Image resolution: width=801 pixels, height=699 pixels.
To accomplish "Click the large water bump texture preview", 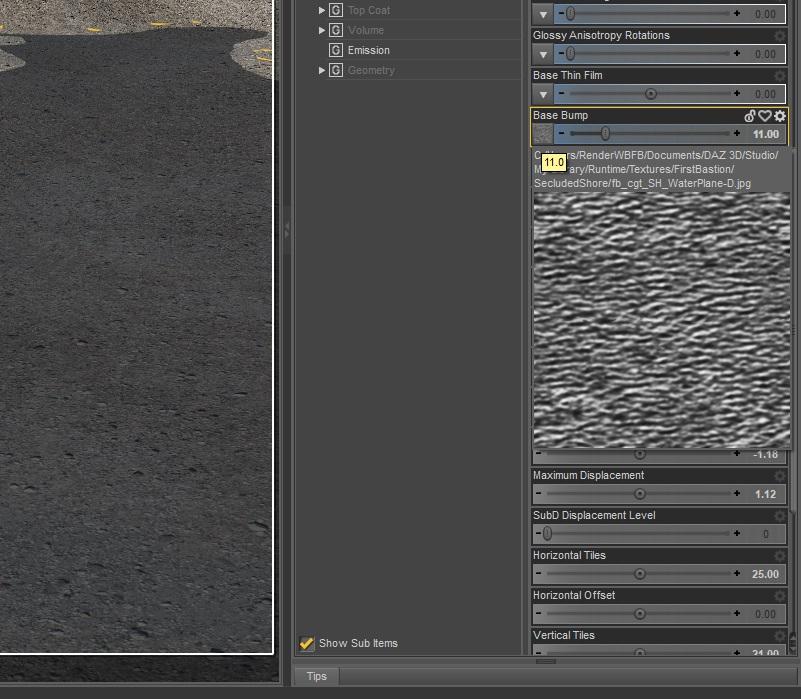I will [661, 321].
